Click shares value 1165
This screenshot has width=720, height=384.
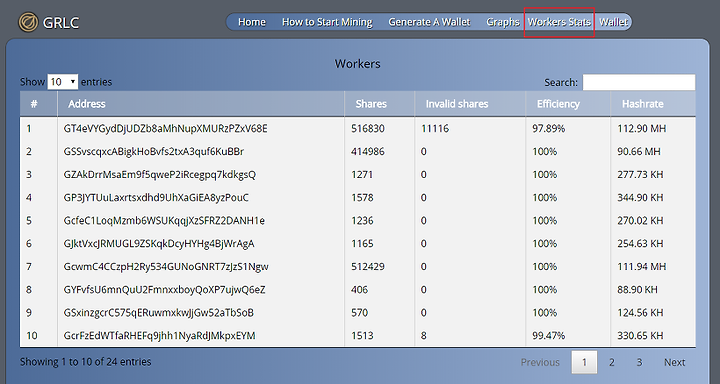coord(362,243)
